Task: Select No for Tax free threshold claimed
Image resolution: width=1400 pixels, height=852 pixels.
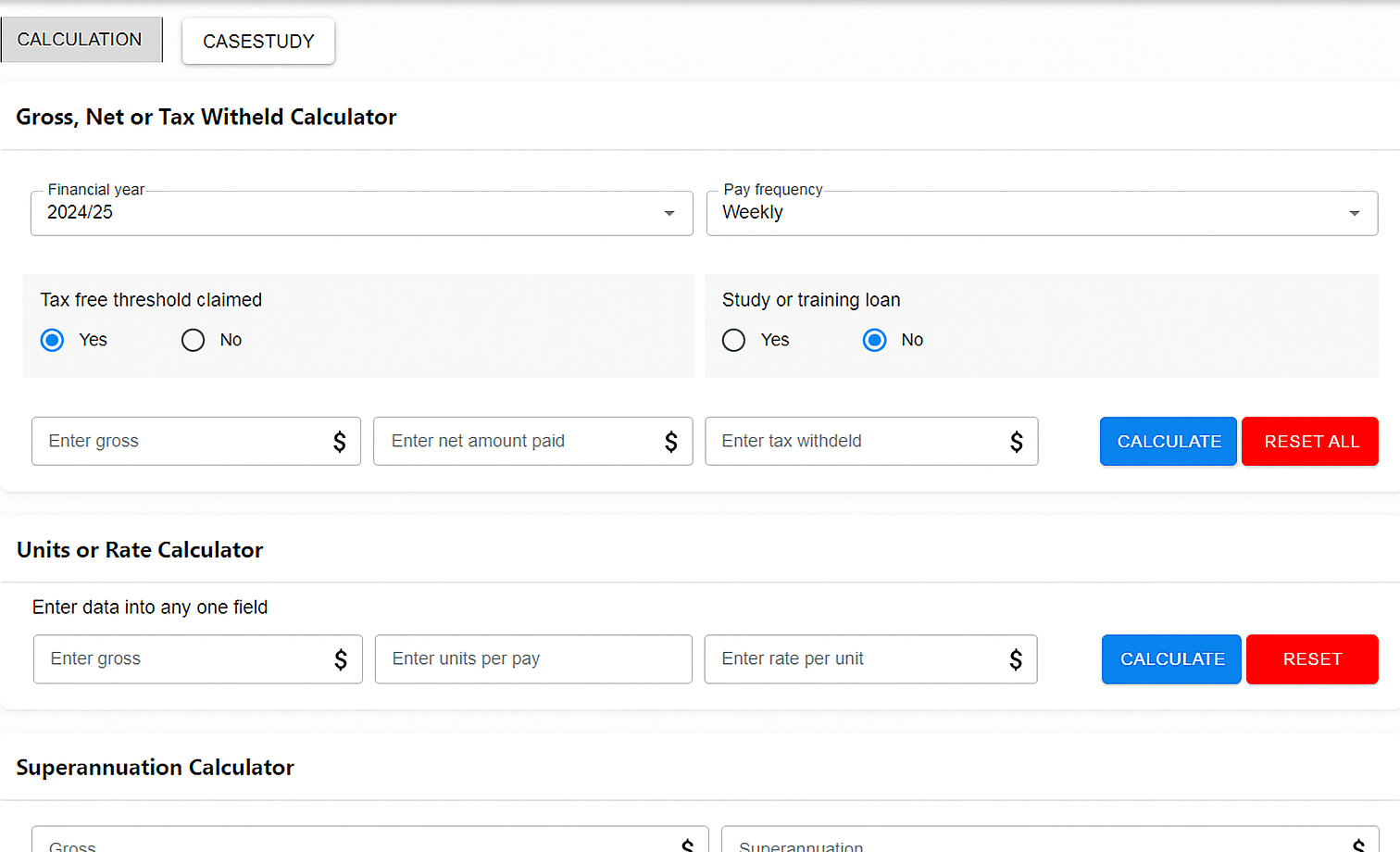Action: (x=194, y=340)
